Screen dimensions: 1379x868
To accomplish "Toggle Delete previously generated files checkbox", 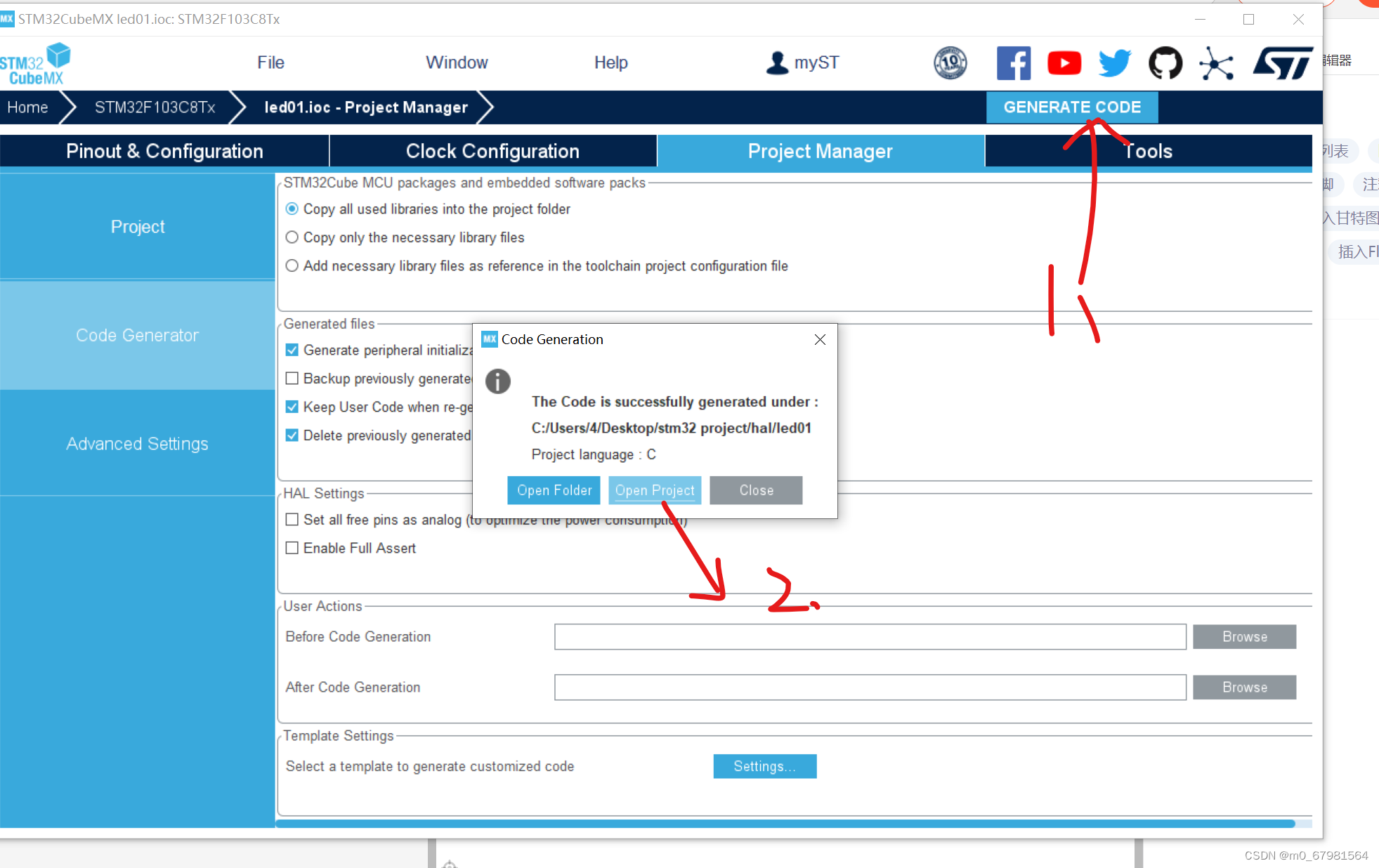I will pos(292,435).
